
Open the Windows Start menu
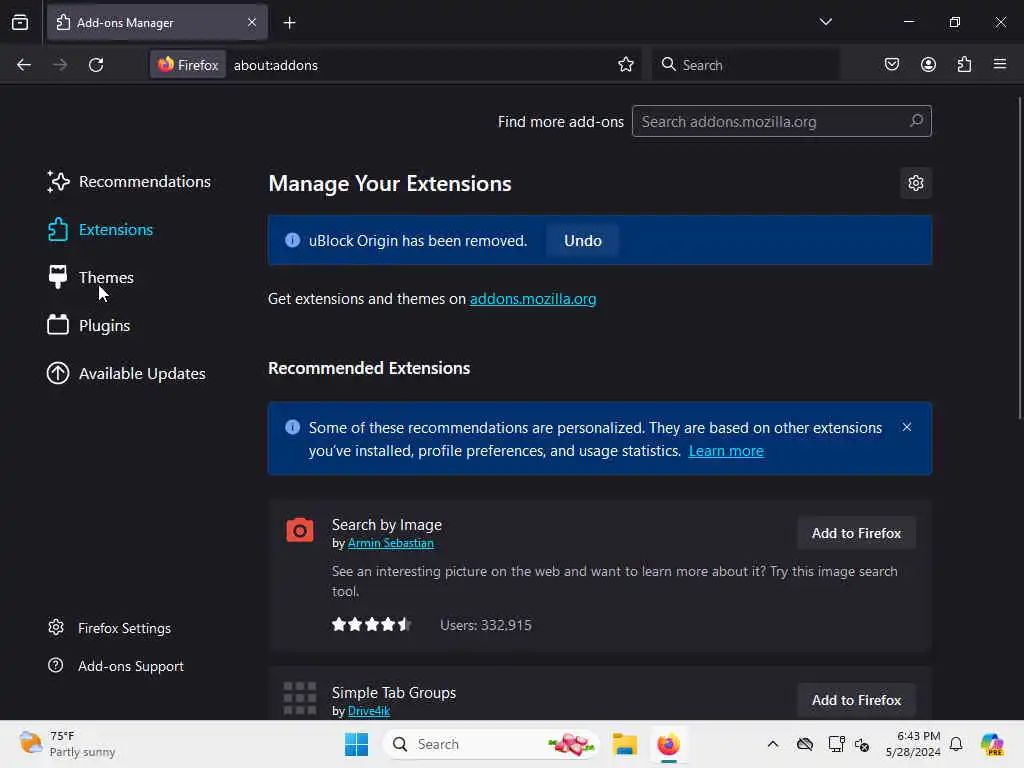(357, 744)
